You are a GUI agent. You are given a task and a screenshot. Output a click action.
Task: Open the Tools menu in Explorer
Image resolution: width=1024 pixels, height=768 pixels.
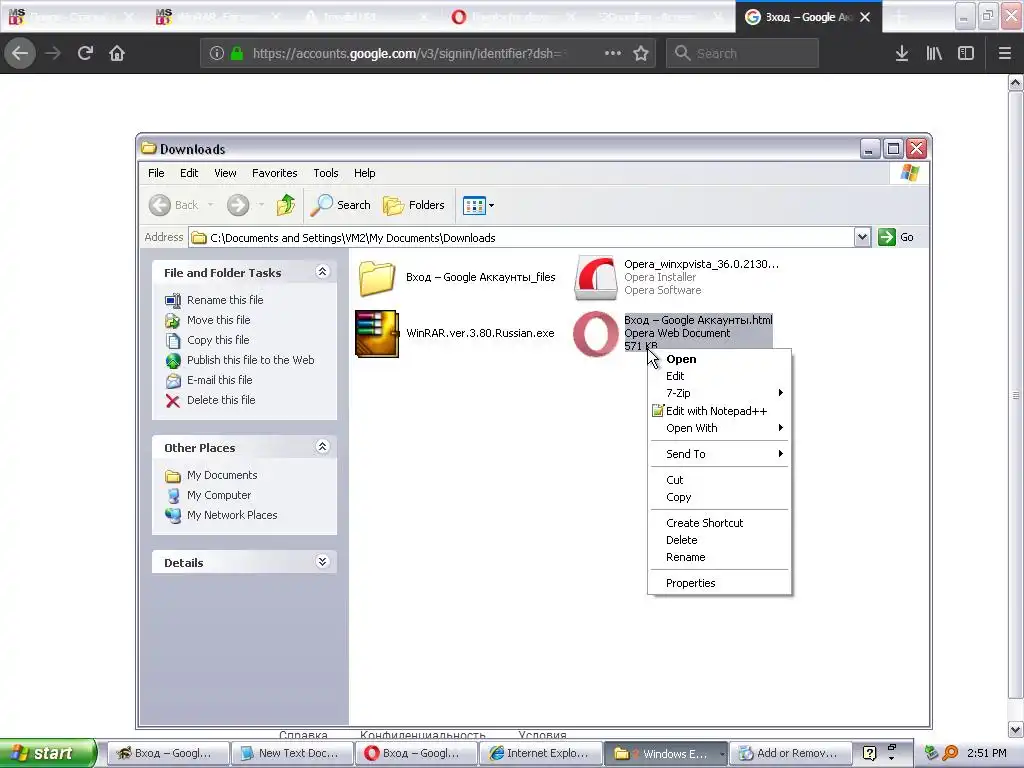[325, 173]
